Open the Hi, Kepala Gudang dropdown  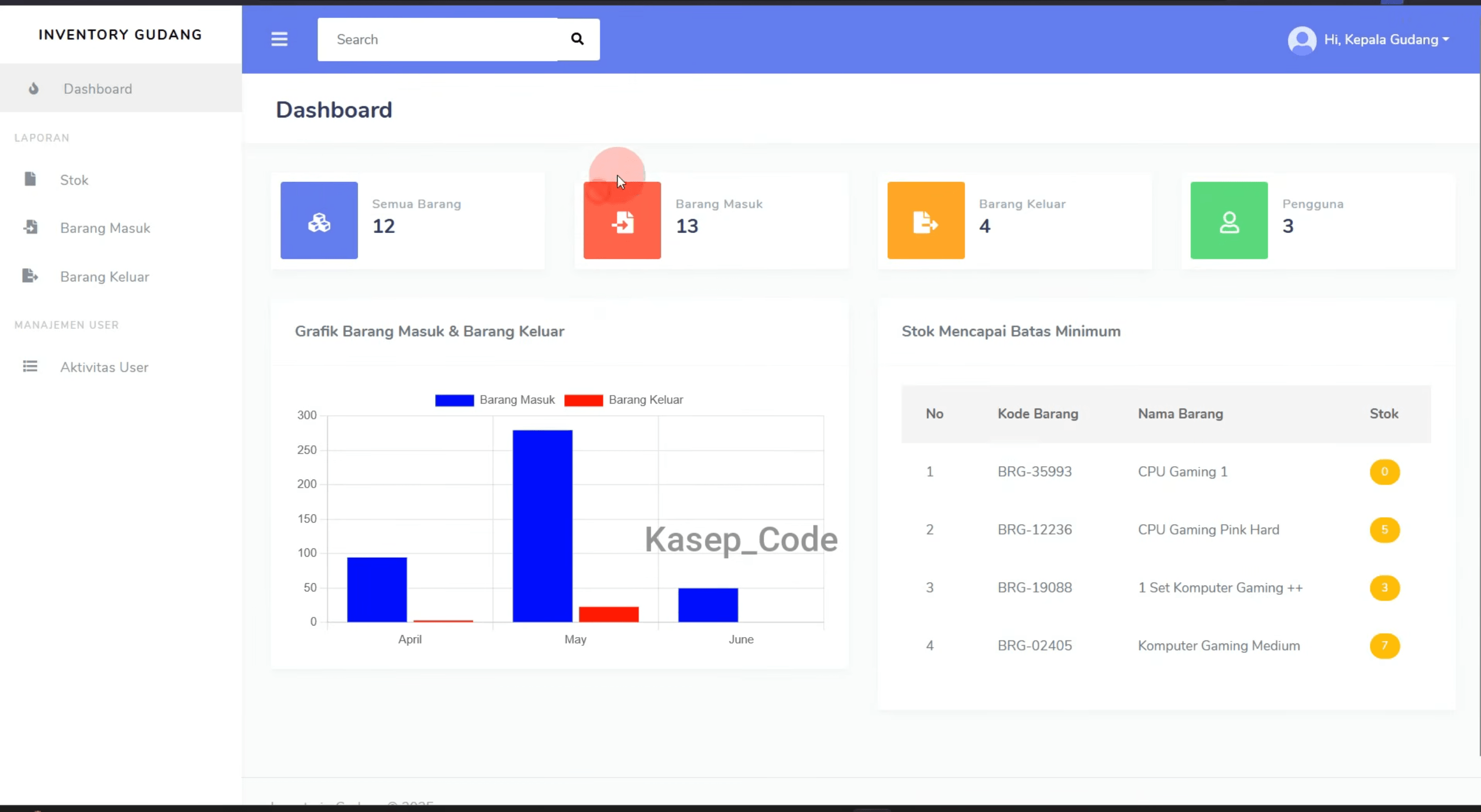pos(1387,39)
